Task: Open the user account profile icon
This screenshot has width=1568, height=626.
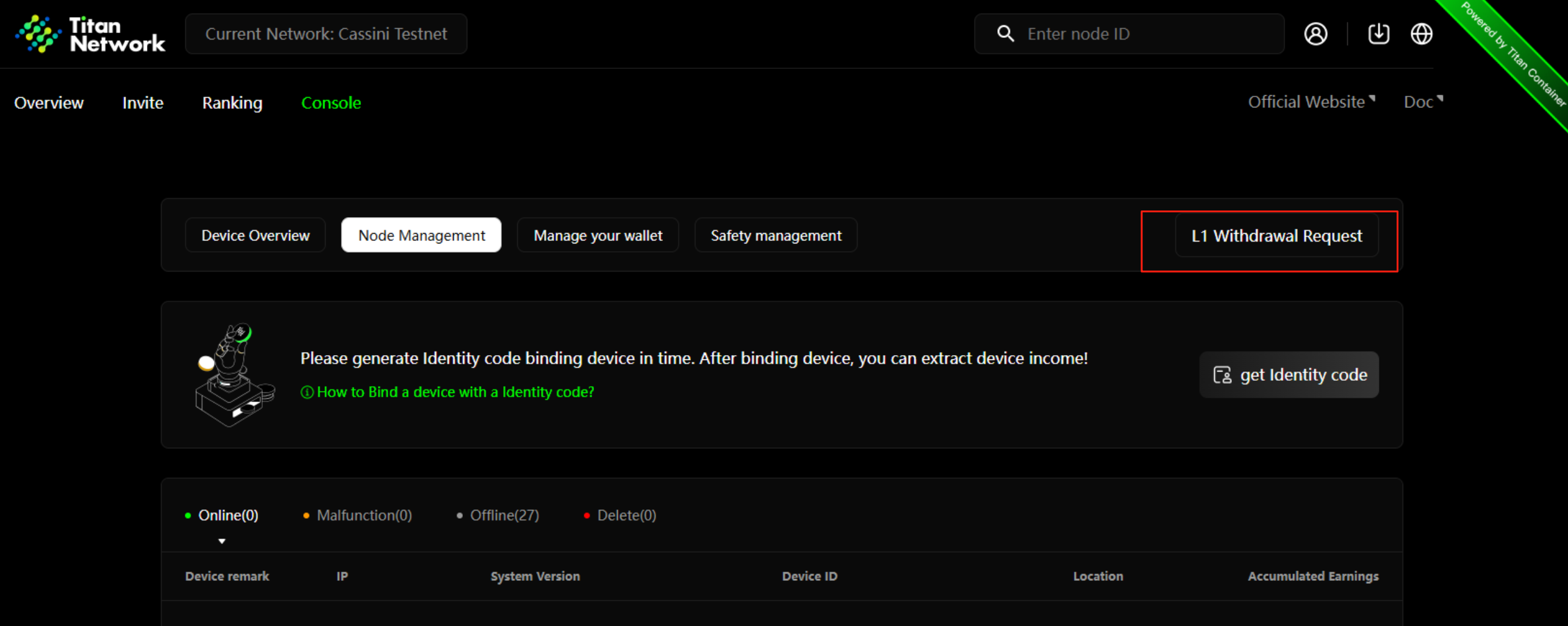Action: tap(1316, 34)
